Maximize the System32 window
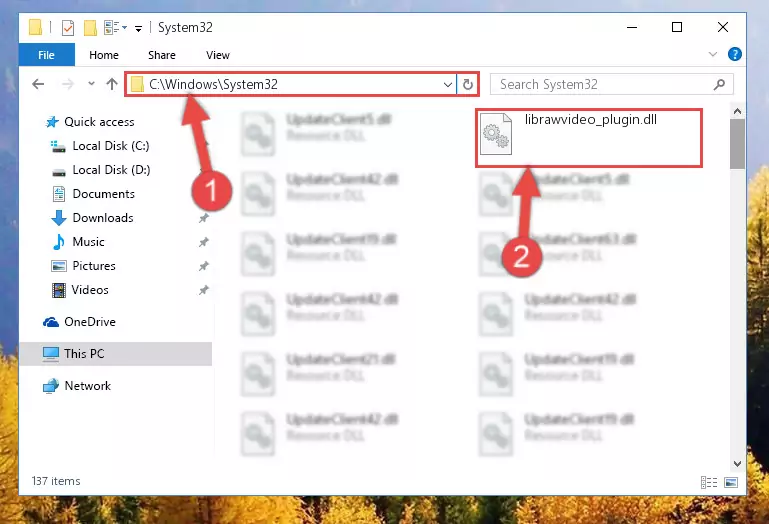The width and height of the screenshot is (769, 524). [677, 27]
